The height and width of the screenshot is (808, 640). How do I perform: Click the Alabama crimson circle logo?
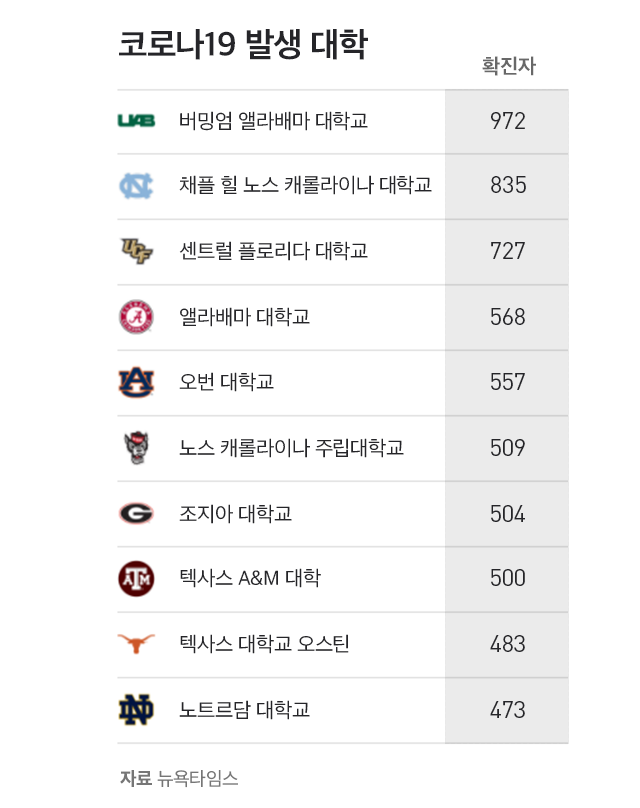pos(136,316)
